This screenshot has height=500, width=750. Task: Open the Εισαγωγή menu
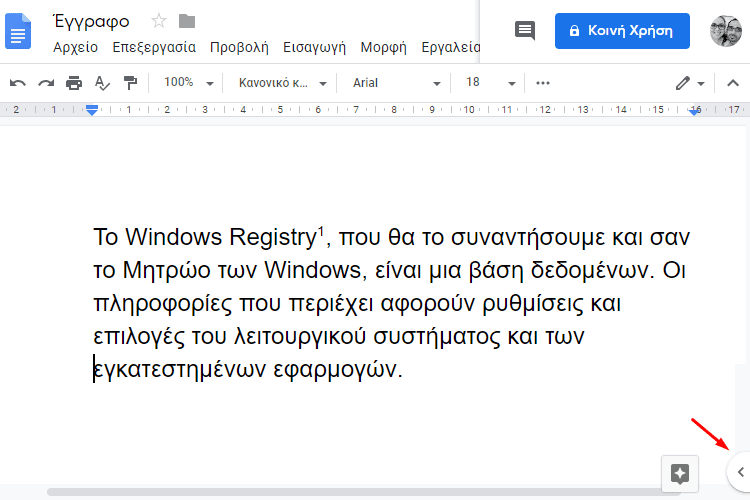[314, 47]
